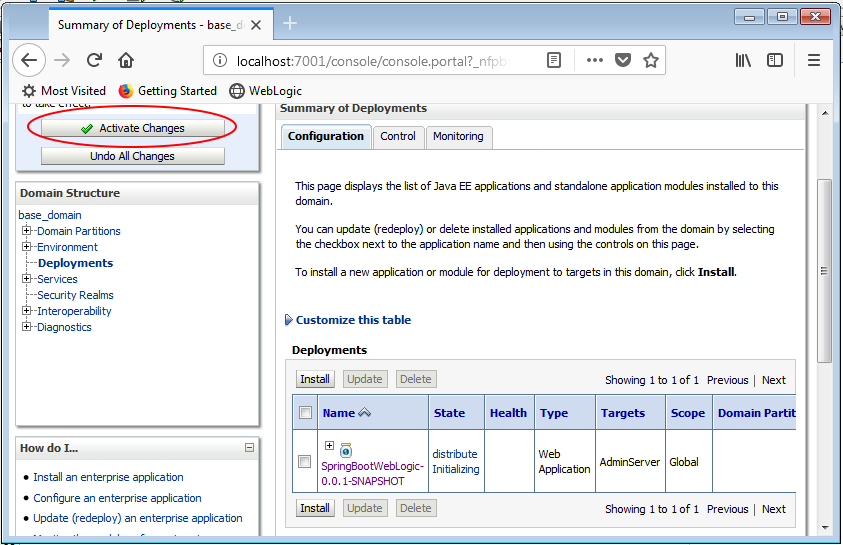This screenshot has height=545, width=843.
Task: Click scrollbar down arrow
Action: [825, 528]
